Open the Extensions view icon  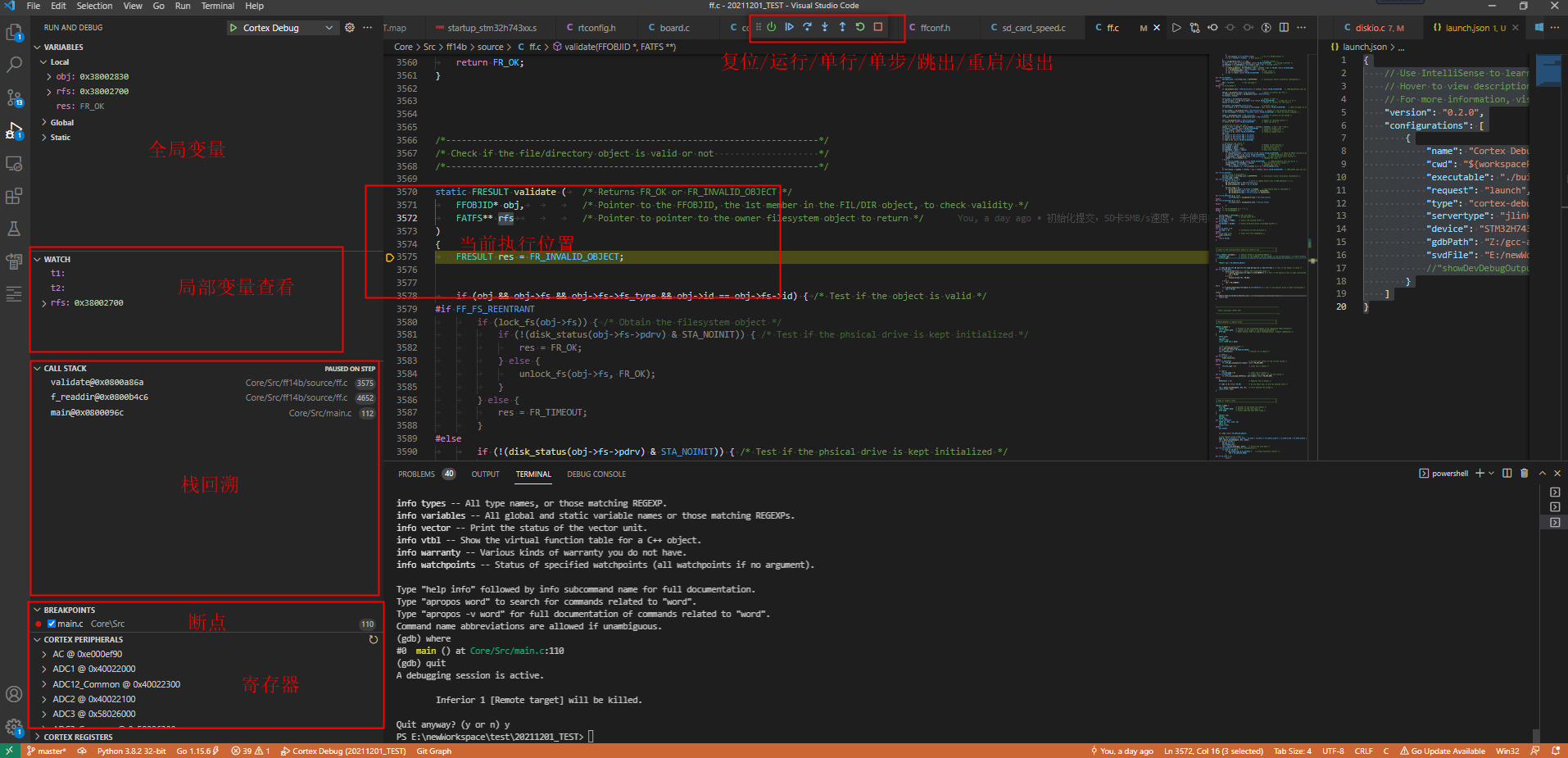(x=14, y=196)
